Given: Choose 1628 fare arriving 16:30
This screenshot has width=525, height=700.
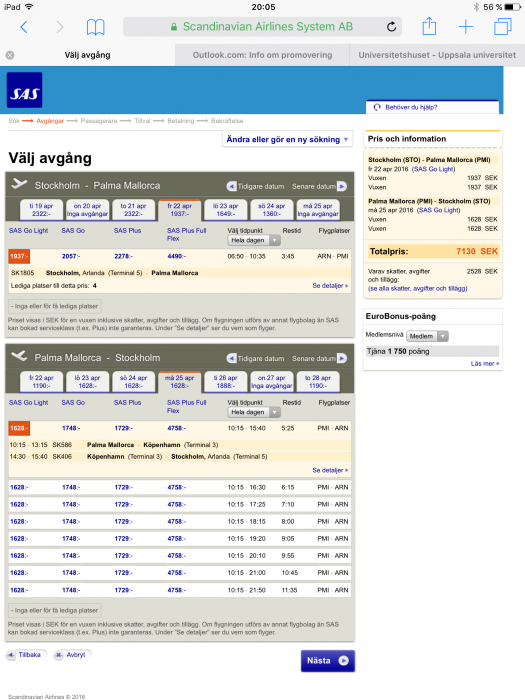Looking at the screenshot, I should click(19, 488).
